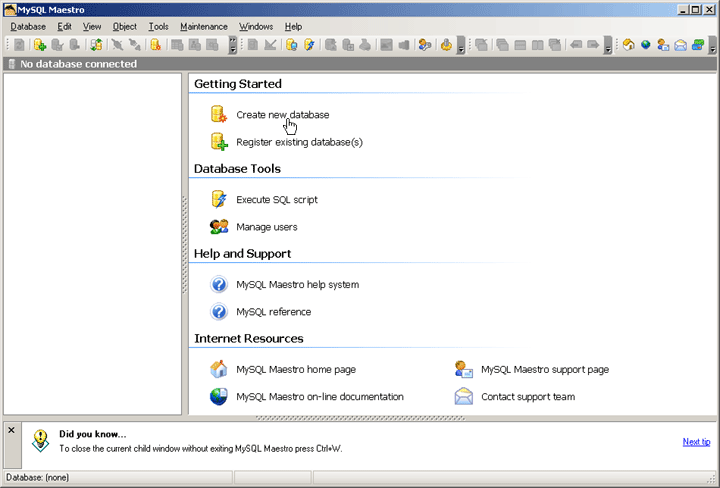Click the gray forward arrow toolbar icon
This screenshot has width=720, height=488.
click(x=593, y=45)
